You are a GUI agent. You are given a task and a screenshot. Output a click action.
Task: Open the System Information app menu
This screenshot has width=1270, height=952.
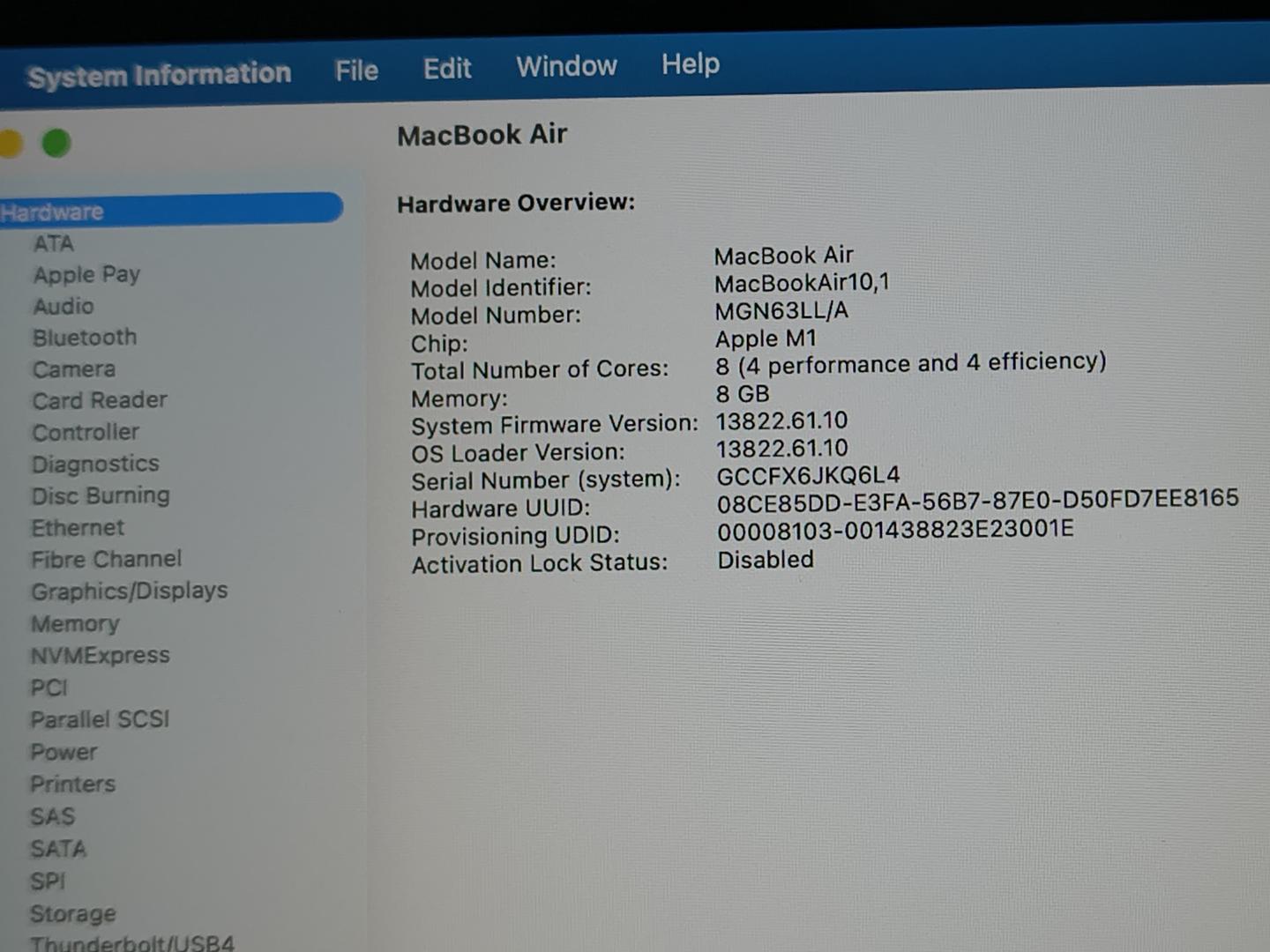(x=159, y=75)
